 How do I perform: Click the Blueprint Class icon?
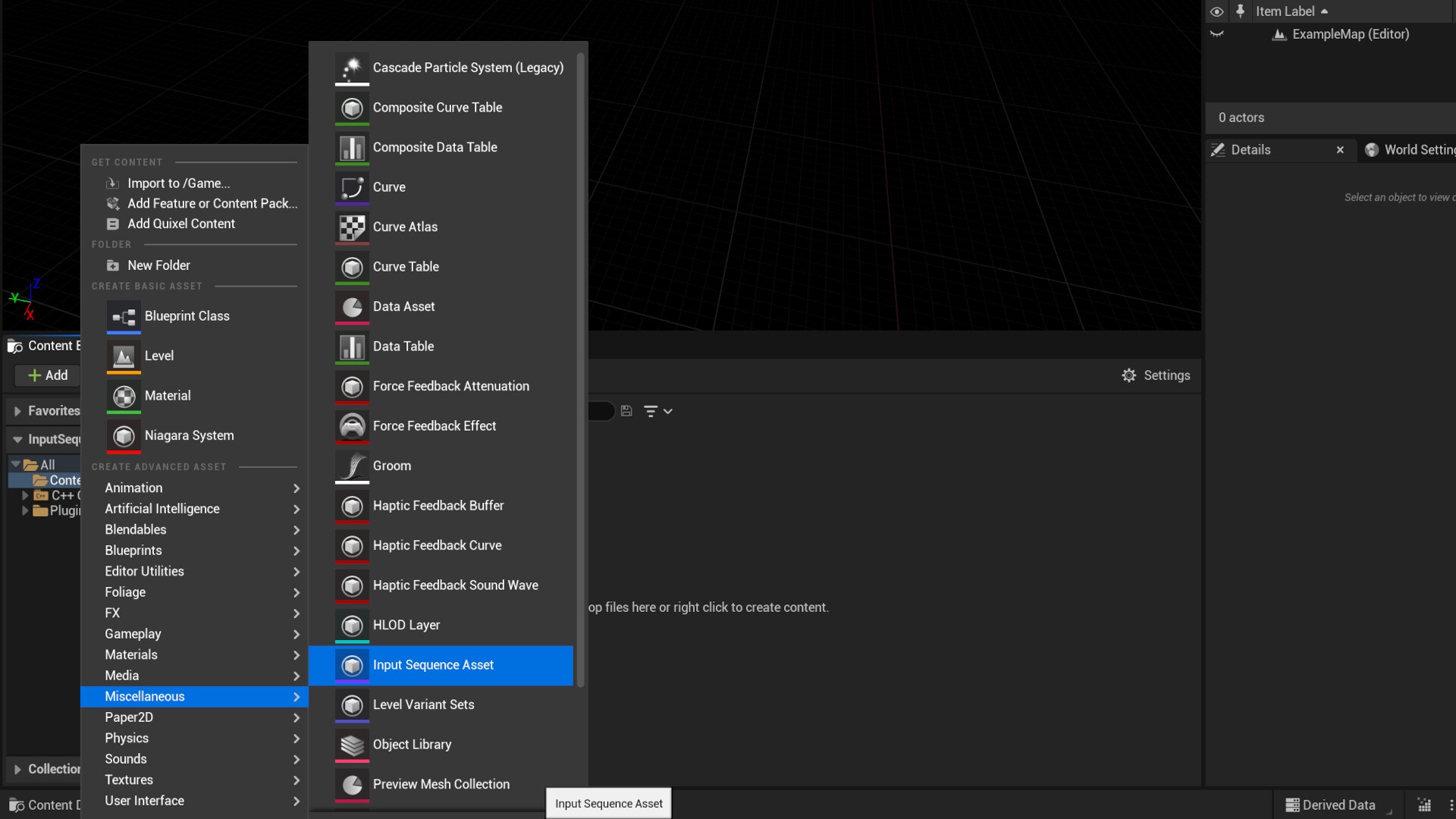(x=124, y=316)
